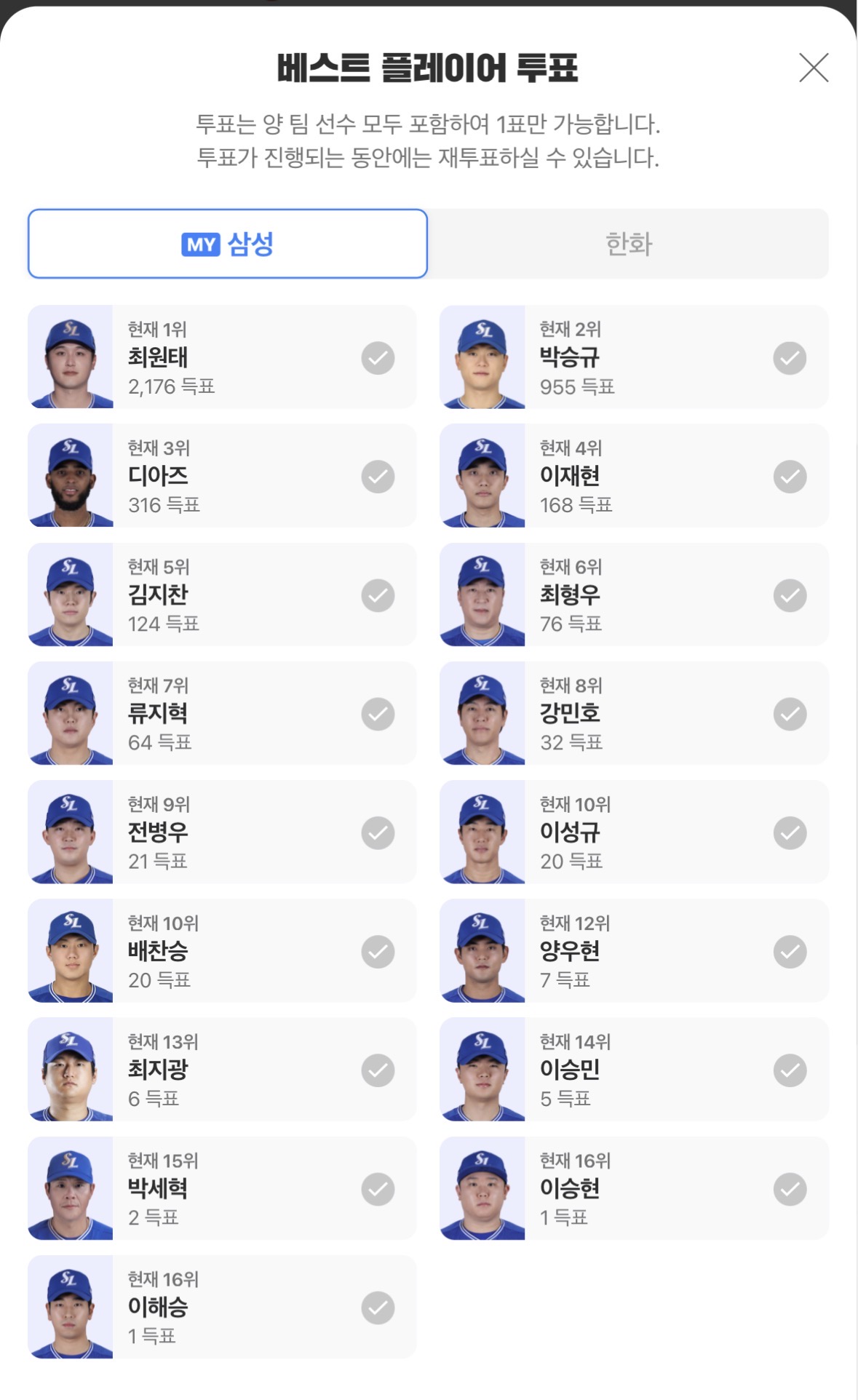The image size is (858, 1400).
Task: Select 김지찬's vote checkmark
Action: point(378,595)
